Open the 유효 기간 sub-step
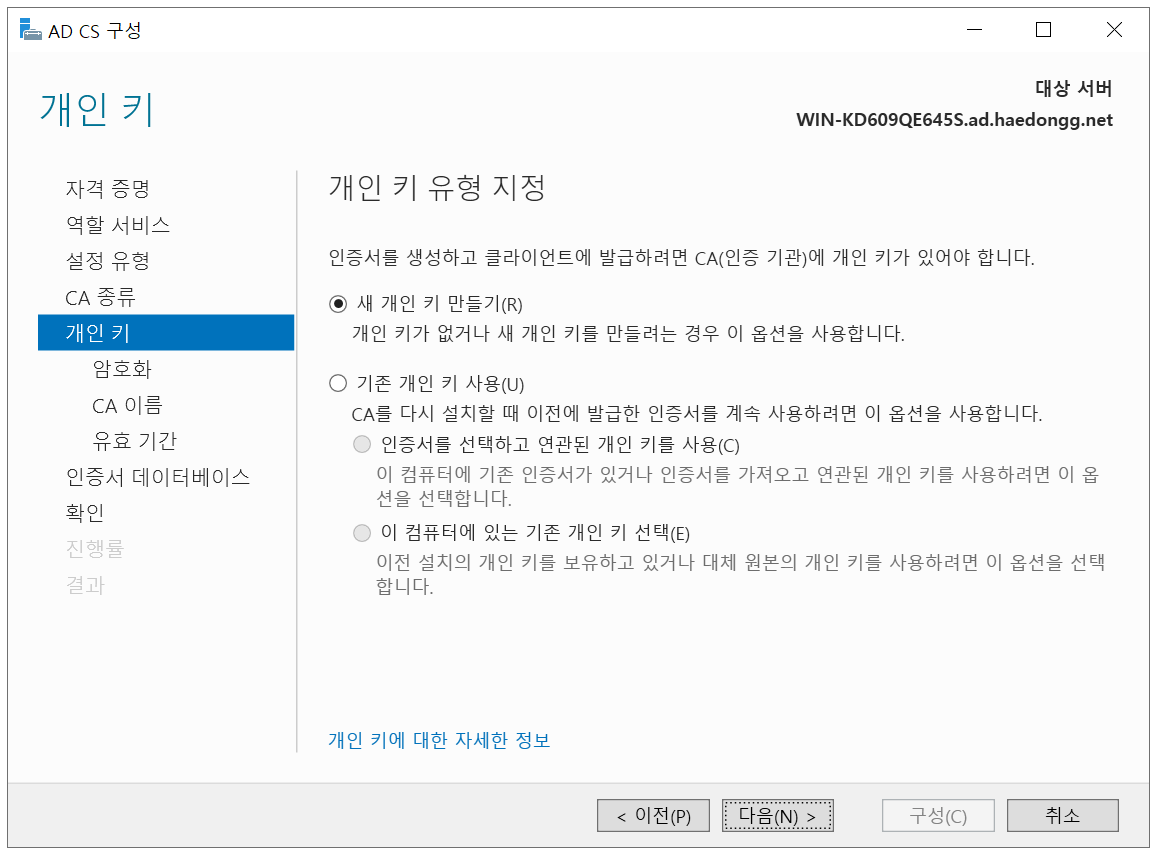The image size is (1156, 854). click(x=134, y=441)
